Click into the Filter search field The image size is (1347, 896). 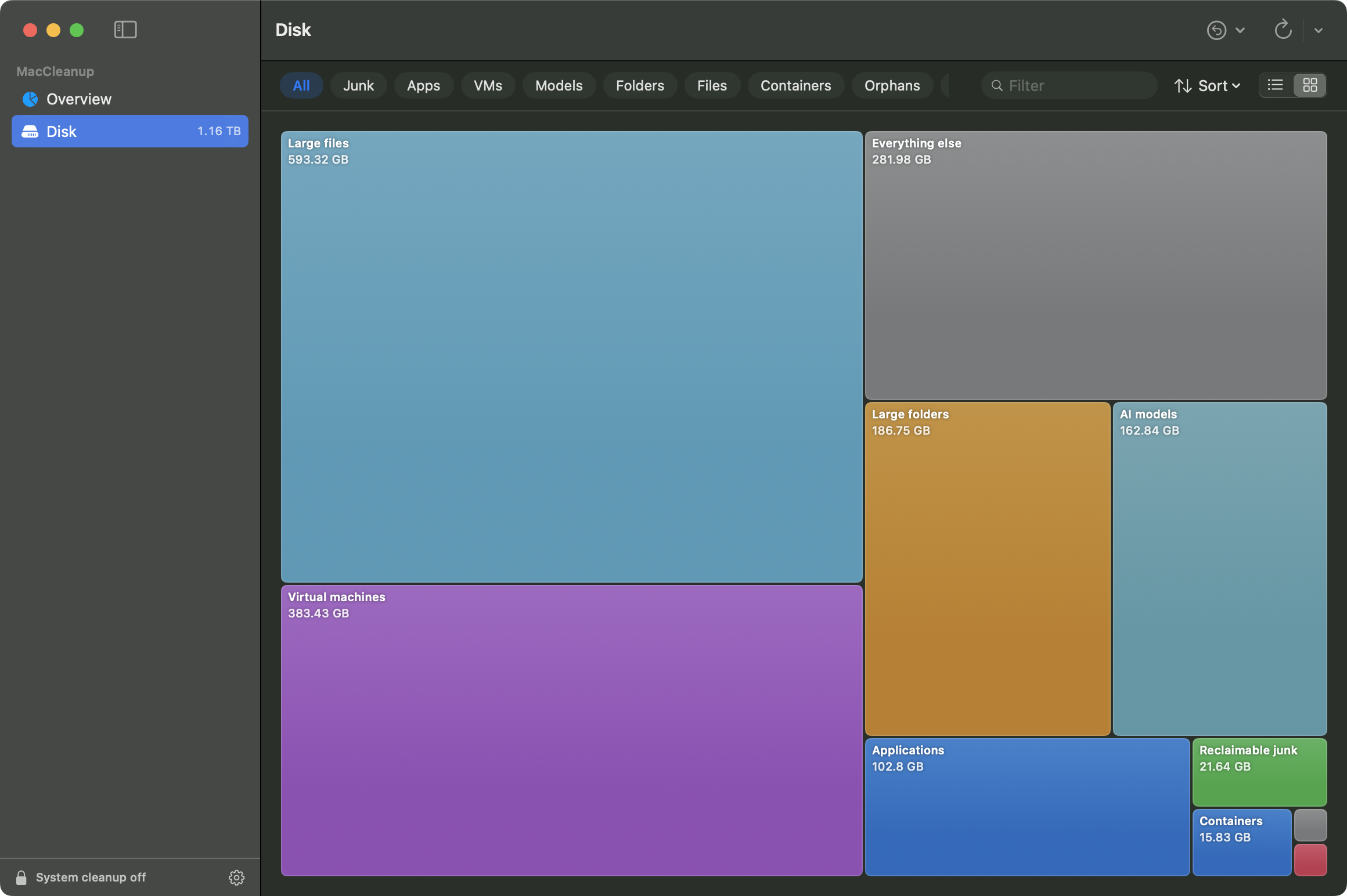(1069, 86)
